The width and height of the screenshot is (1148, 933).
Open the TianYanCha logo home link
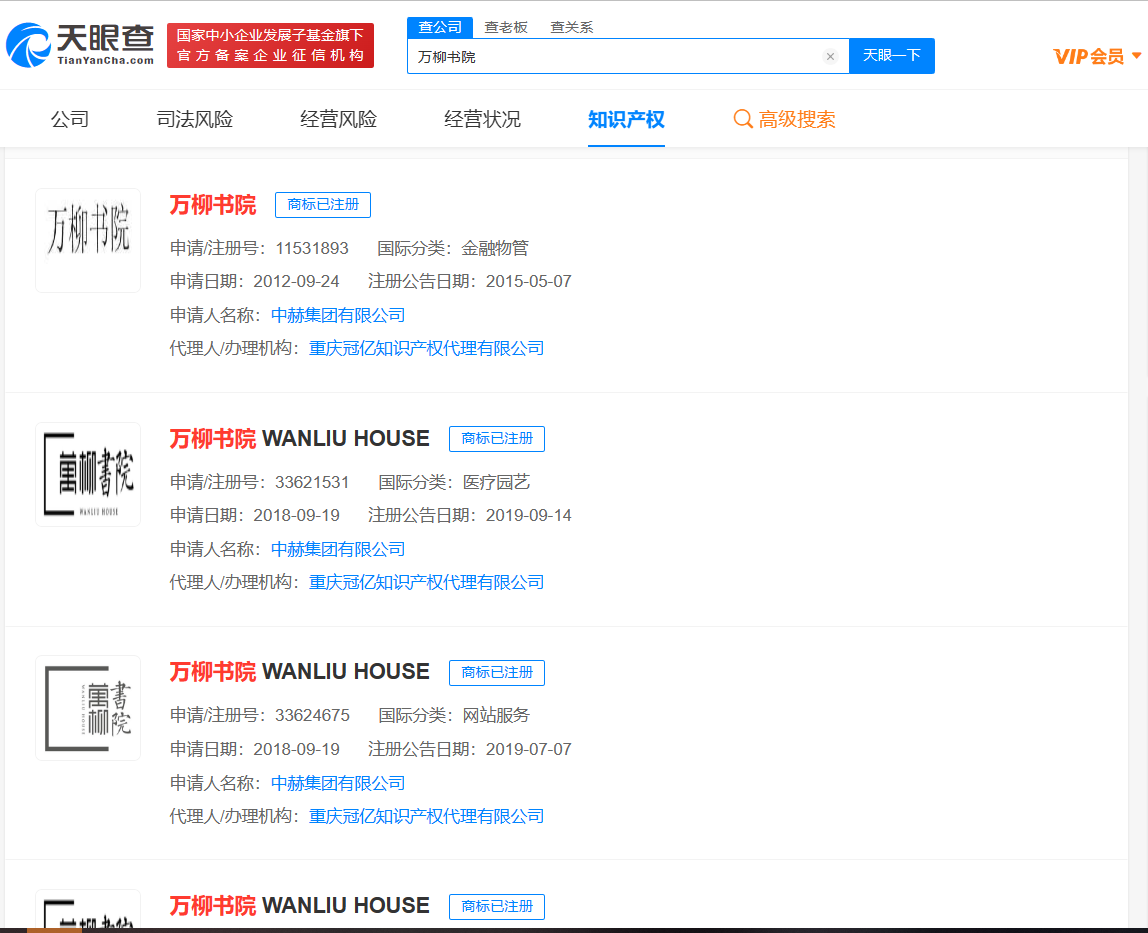tap(81, 45)
